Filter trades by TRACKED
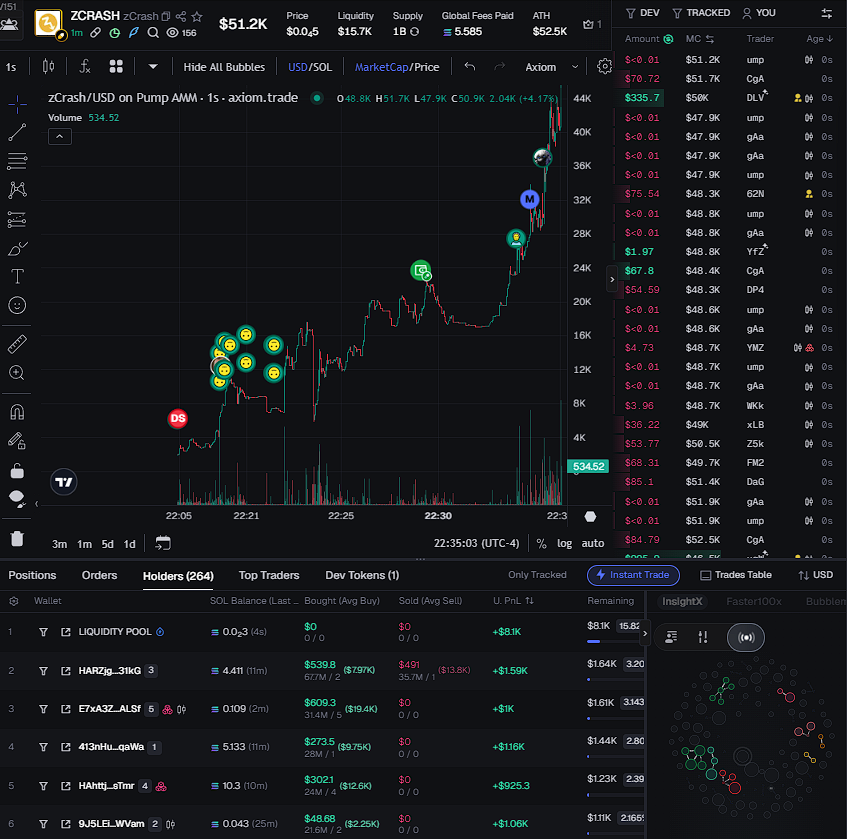Image resolution: width=847 pixels, height=839 pixels. (x=701, y=13)
